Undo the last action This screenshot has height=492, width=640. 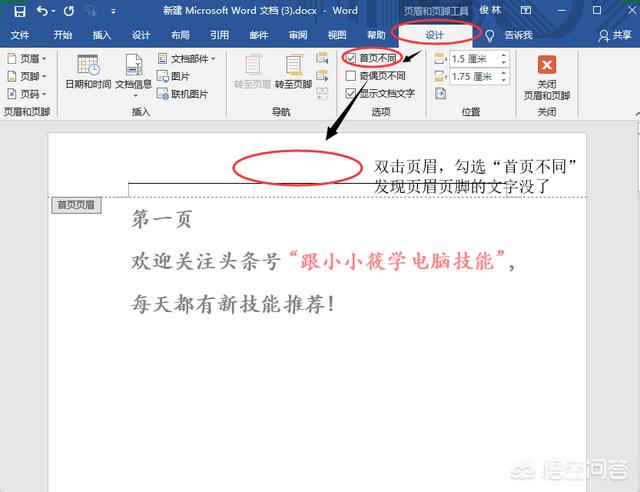click(42, 11)
